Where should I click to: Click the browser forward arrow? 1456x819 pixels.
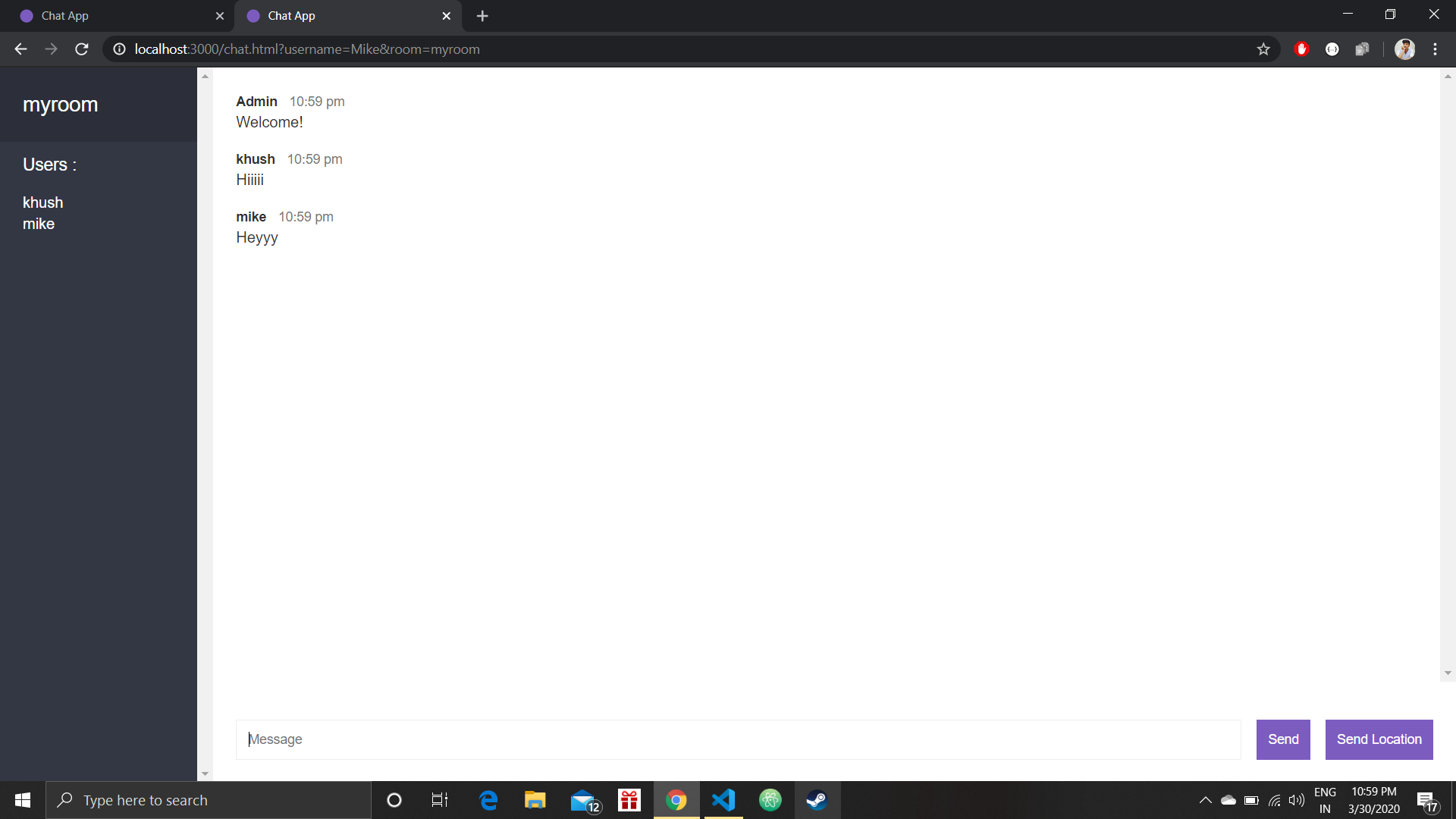51,49
